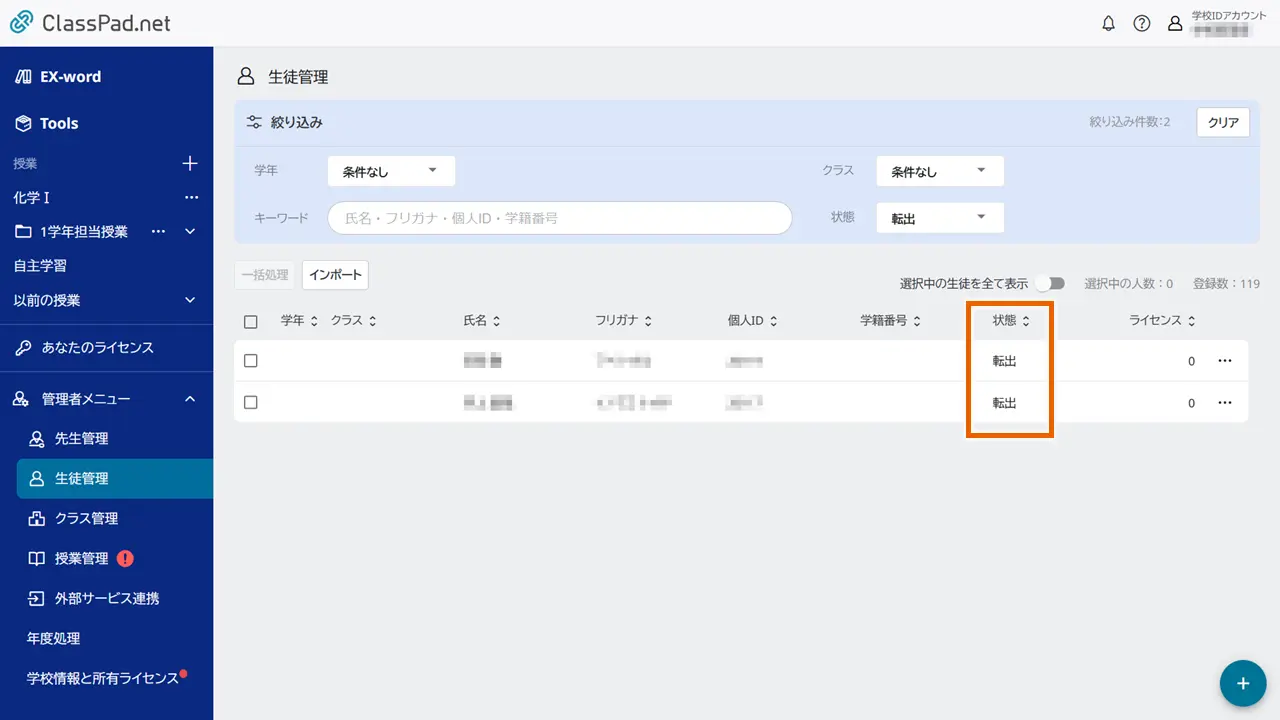Open the 状態 dropdown showing 転出
1280x720 pixels.
[939, 218]
